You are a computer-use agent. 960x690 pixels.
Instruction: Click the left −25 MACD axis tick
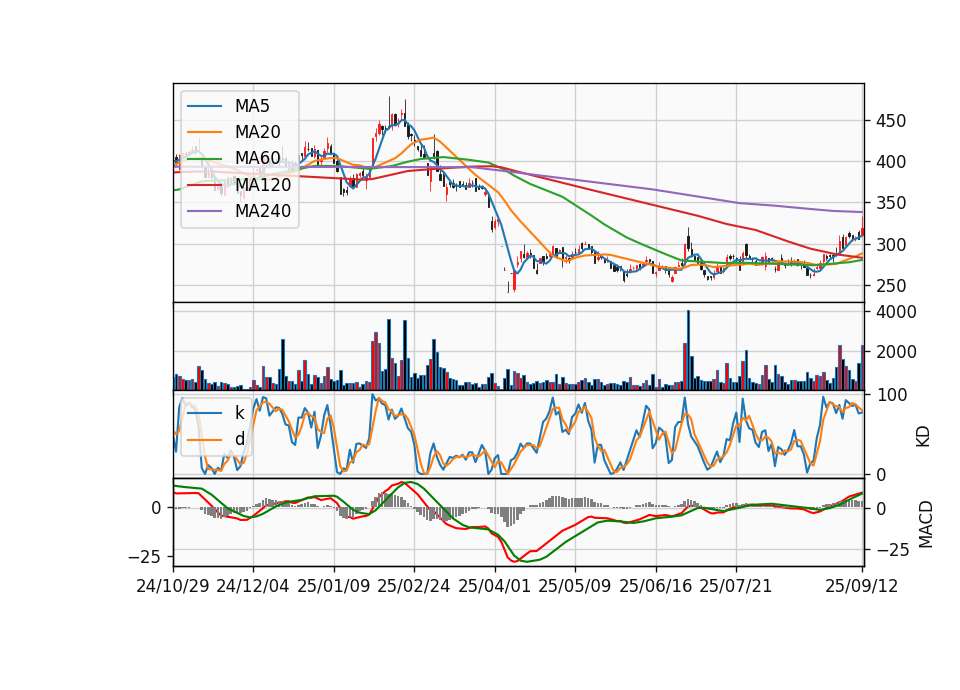[144, 557]
